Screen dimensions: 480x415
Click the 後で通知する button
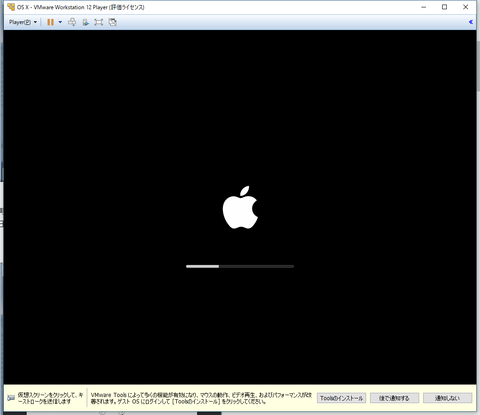coord(394,398)
